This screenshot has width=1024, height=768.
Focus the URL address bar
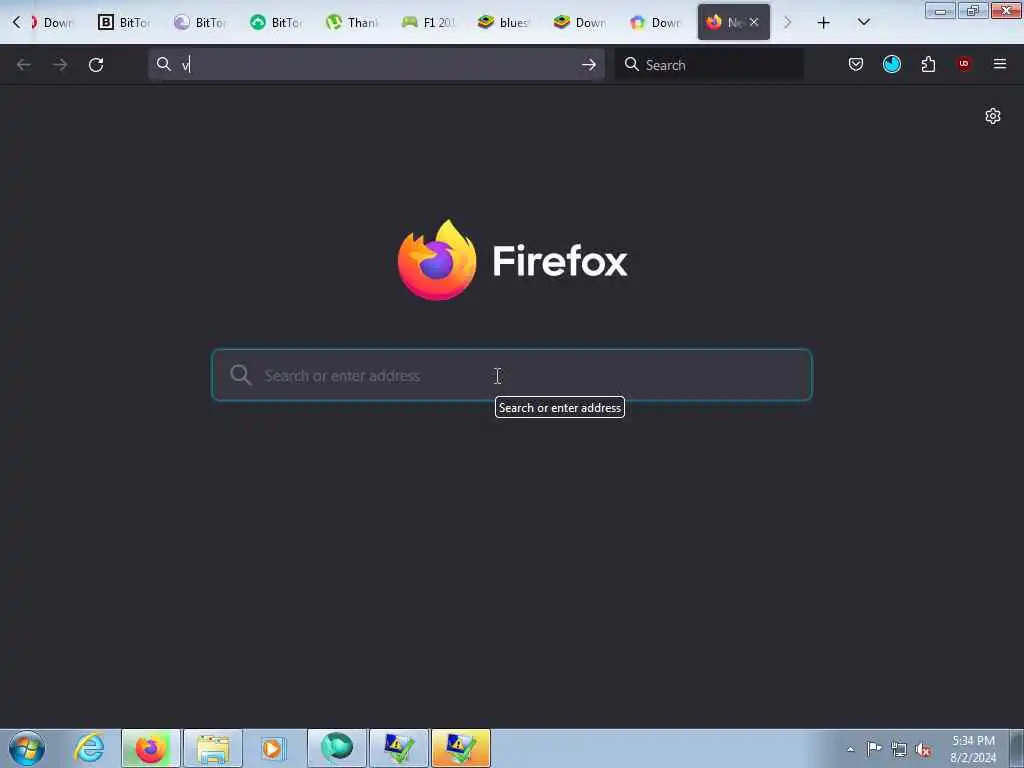376,65
